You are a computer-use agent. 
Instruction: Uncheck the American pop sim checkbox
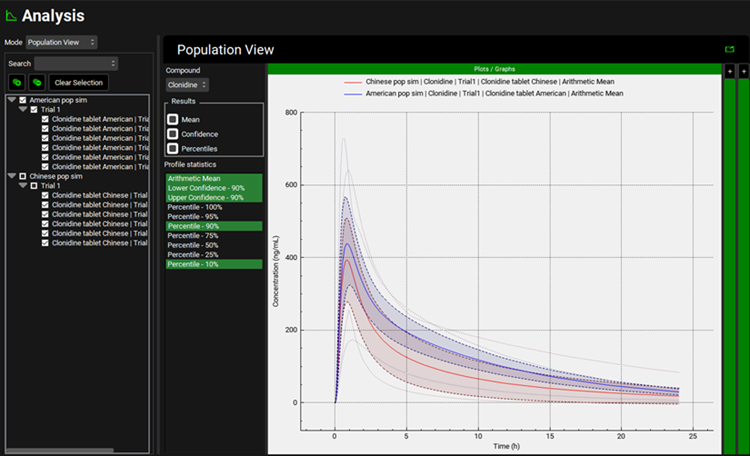point(22,100)
